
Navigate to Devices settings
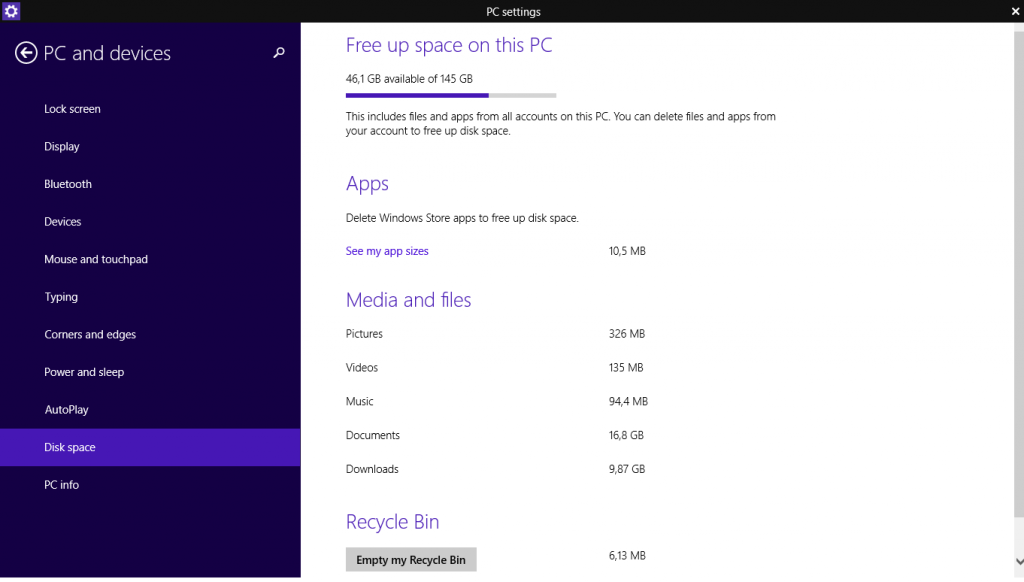tap(62, 221)
